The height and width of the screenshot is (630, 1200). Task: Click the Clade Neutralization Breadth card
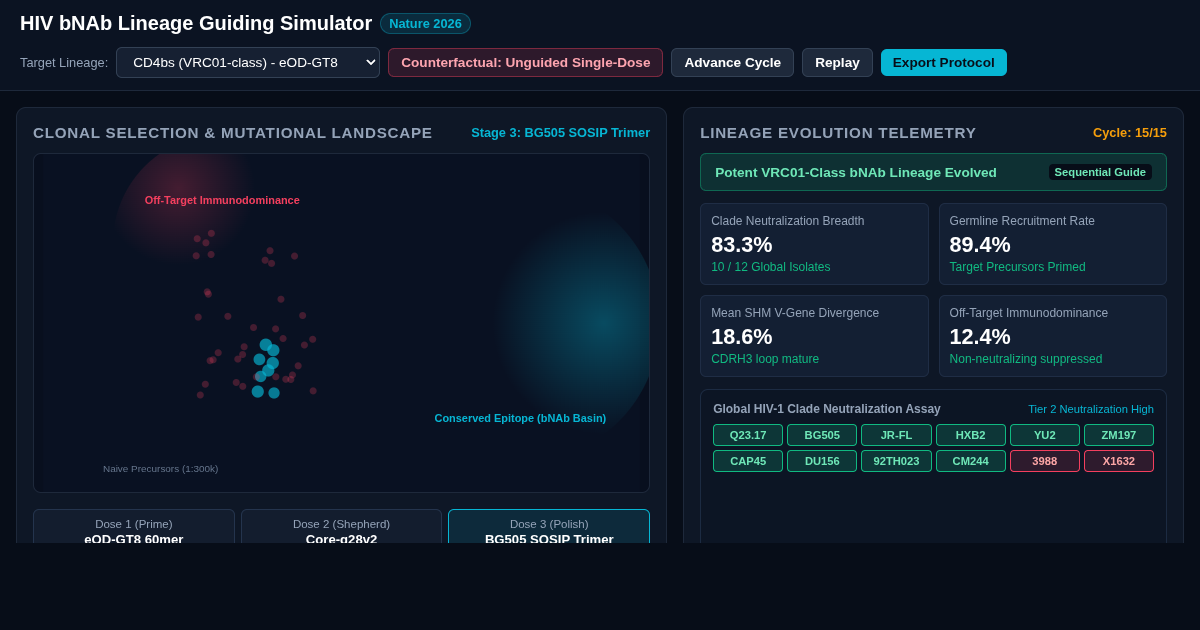click(814, 244)
